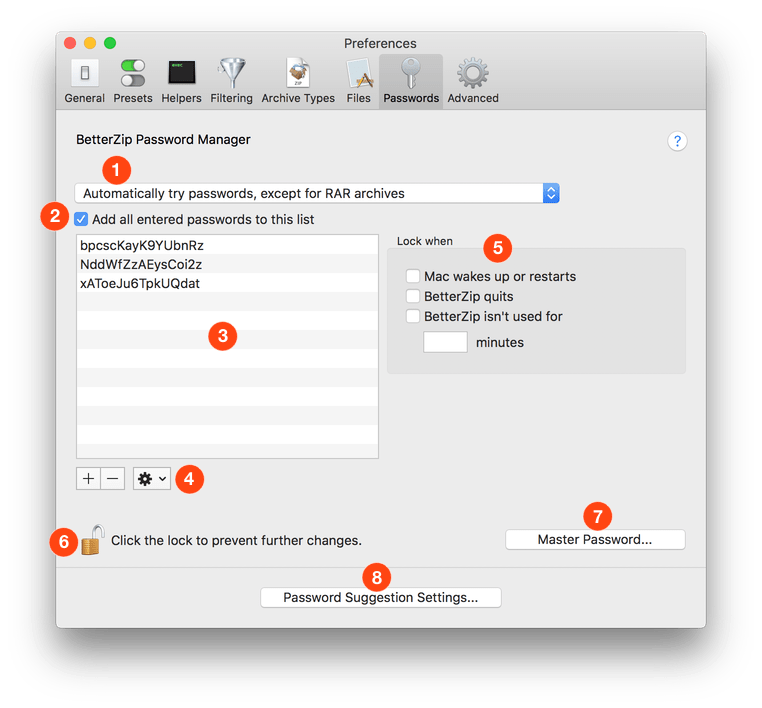Open the Helpers preferences pane
762x708 pixels.
click(181, 81)
